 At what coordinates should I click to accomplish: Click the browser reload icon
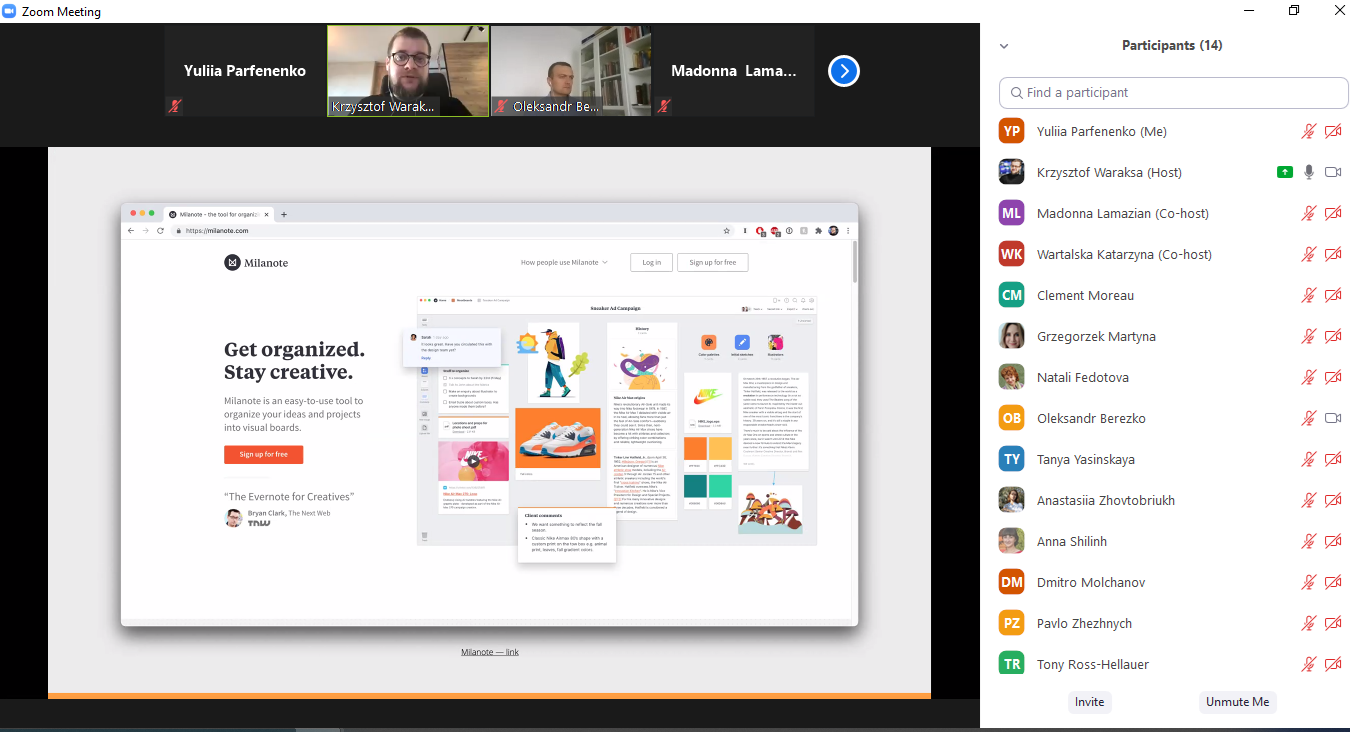point(160,230)
